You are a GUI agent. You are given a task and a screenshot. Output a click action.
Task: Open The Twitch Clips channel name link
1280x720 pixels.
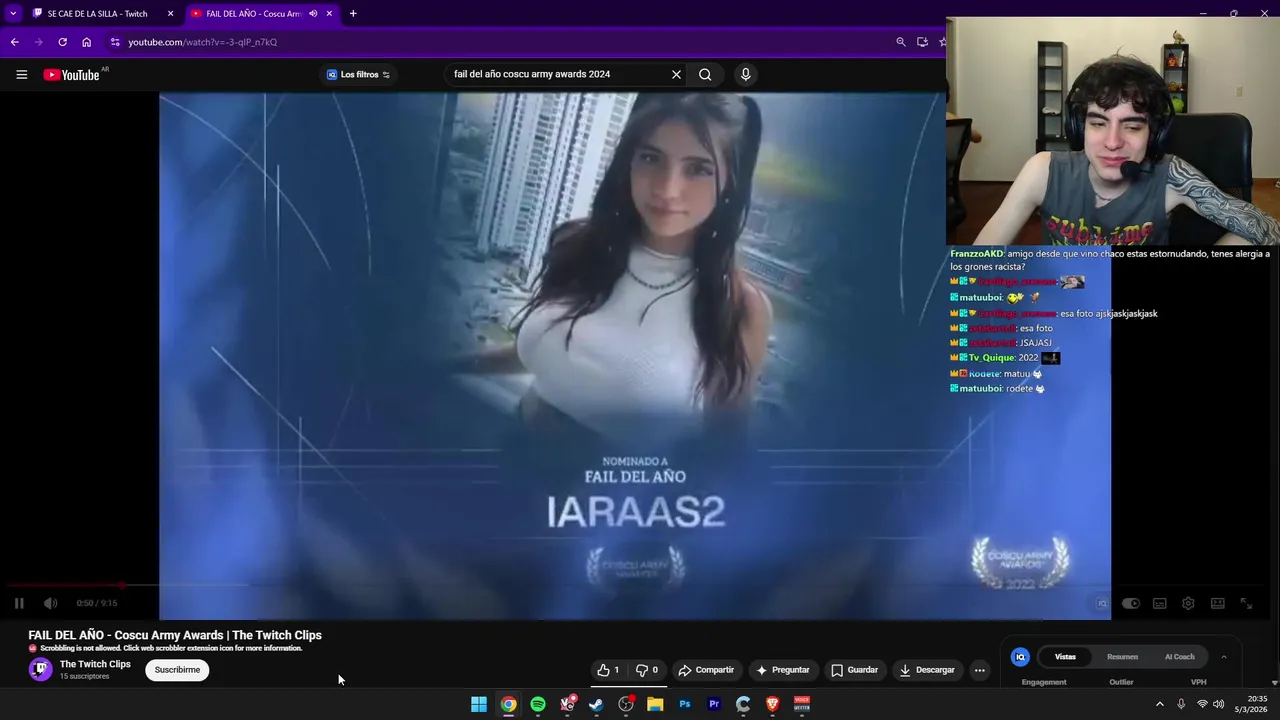95,664
